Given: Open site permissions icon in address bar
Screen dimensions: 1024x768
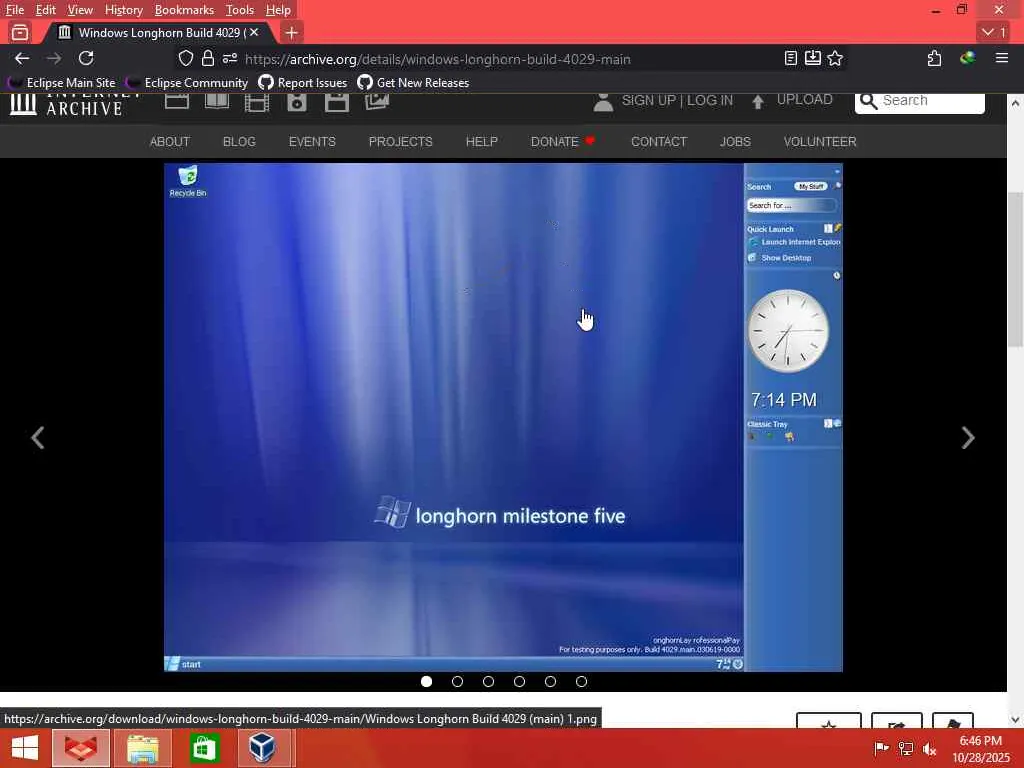Looking at the screenshot, I should (x=229, y=59).
